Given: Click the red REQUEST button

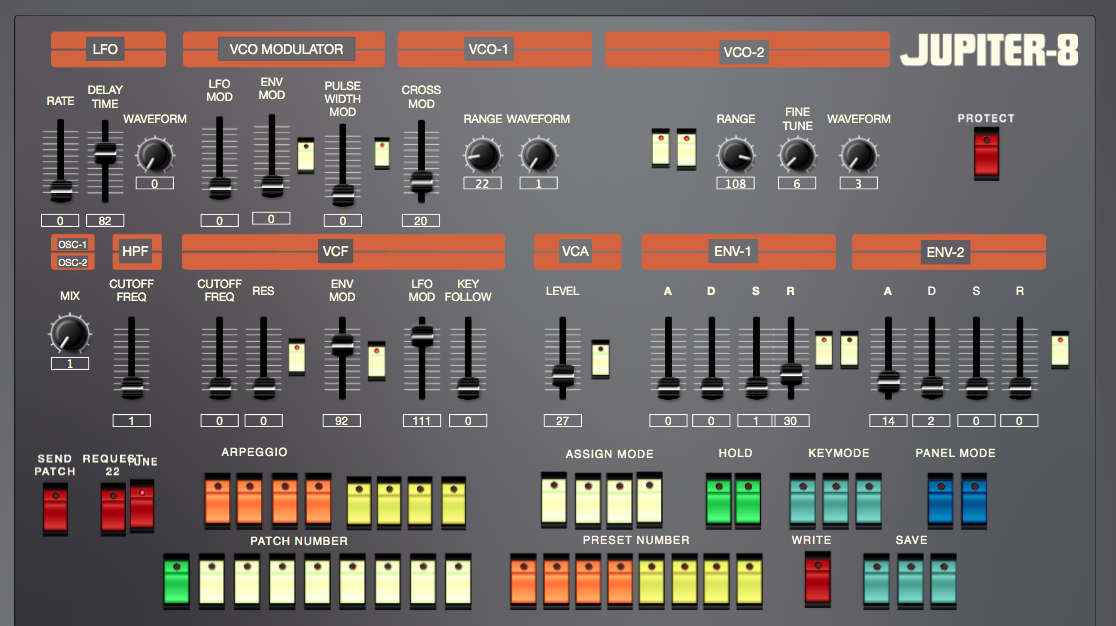Looking at the screenshot, I should click(x=112, y=508).
